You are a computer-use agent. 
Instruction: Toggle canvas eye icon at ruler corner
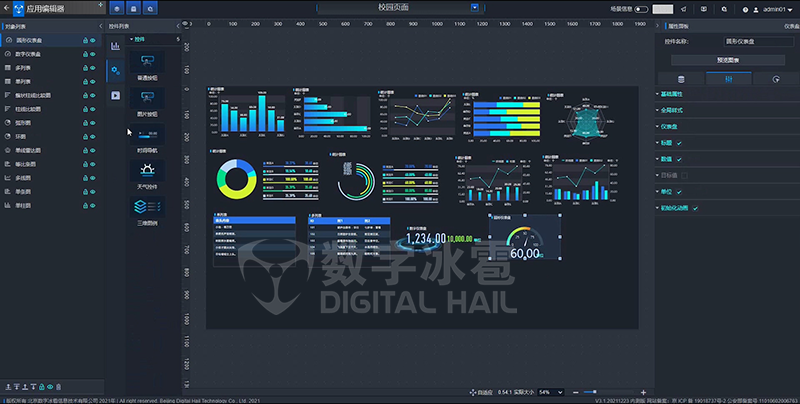tap(185, 23)
